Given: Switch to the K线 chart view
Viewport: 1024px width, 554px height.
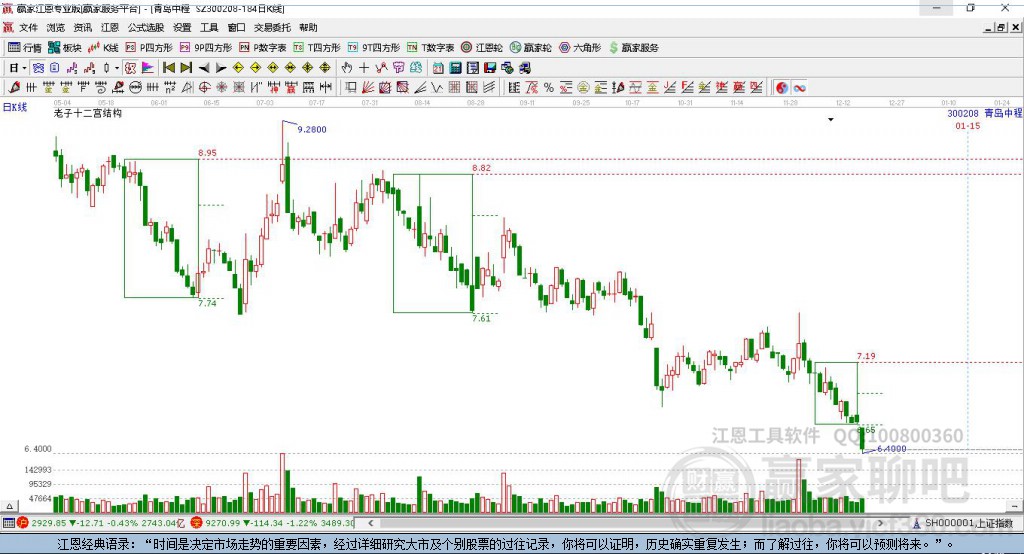Looking at the screenshot, I should (103, 48).
